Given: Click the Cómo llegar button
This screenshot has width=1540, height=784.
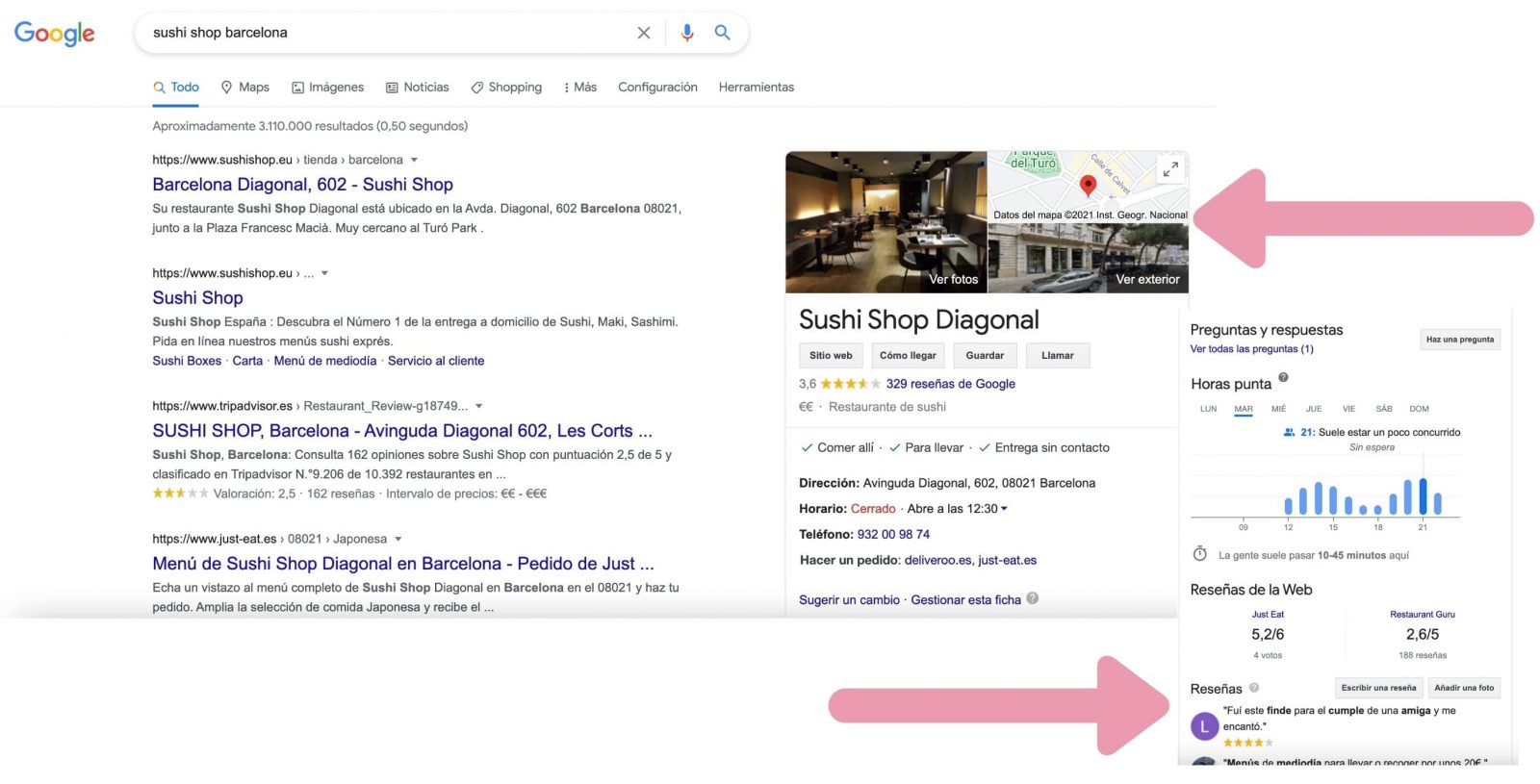Looking at the screenshot, I should point(908,356).
